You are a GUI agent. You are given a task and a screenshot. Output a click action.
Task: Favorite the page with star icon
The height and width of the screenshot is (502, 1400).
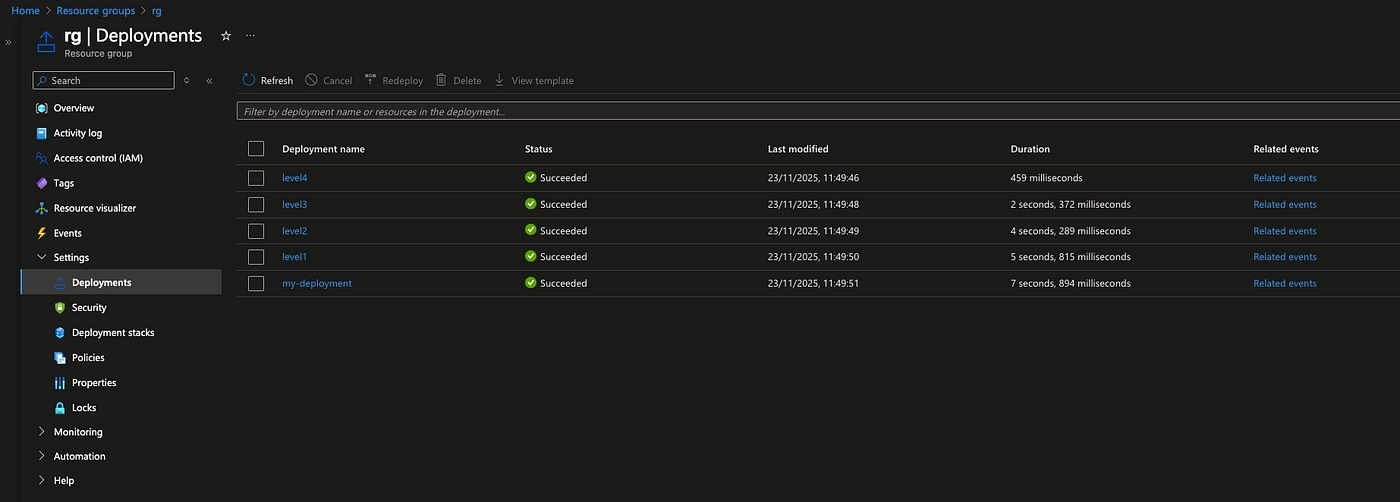[x=226, y=35]
